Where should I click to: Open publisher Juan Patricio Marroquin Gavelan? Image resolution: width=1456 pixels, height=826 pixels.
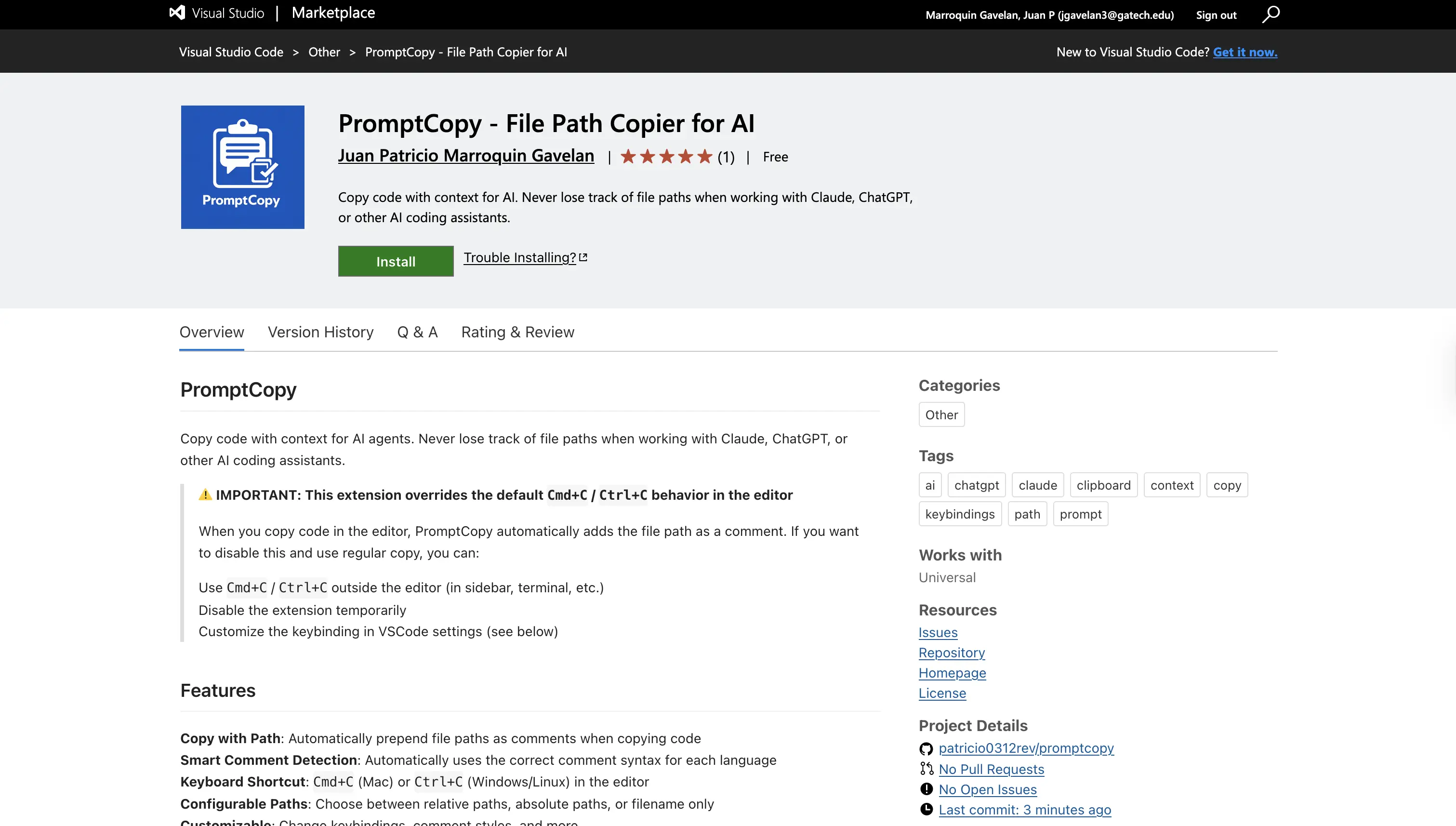[466, 156]
